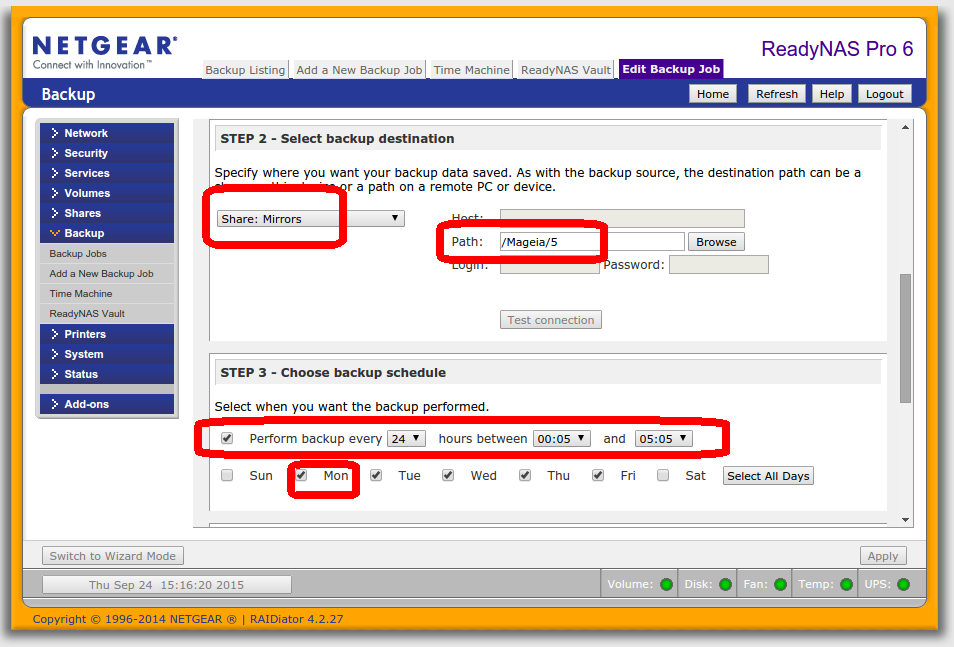Click Select All Days button
The height and width of the screenshot is (647, 954).
[768, 476]
